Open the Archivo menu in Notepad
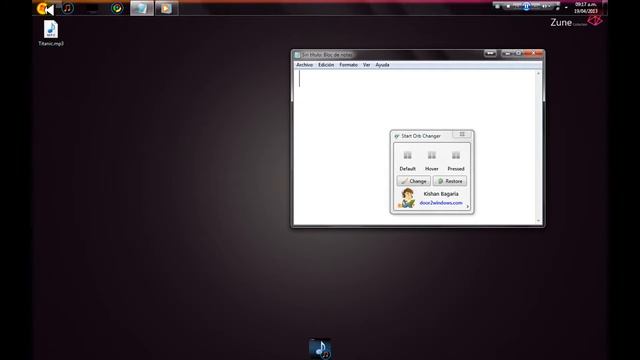This screenshot has height=360, width=640. [x=304, y=65]
